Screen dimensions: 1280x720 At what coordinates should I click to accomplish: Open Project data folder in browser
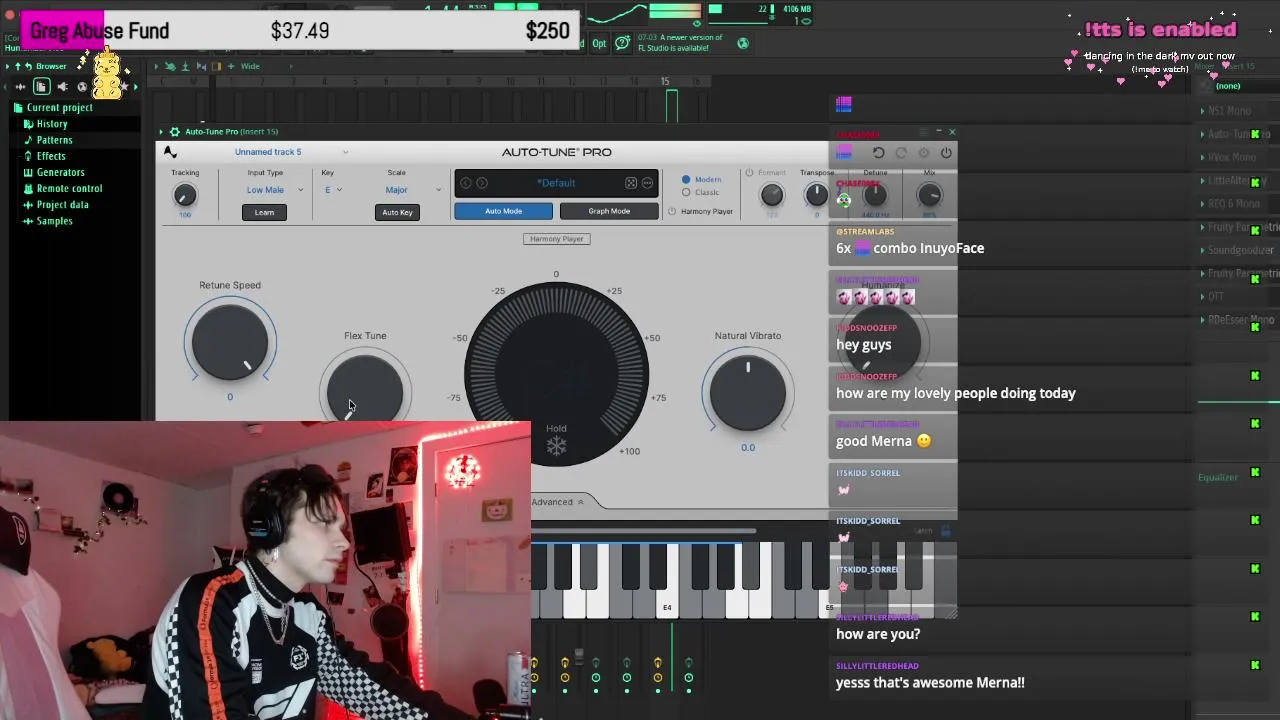pyautogui.click(x=62, y=204)
